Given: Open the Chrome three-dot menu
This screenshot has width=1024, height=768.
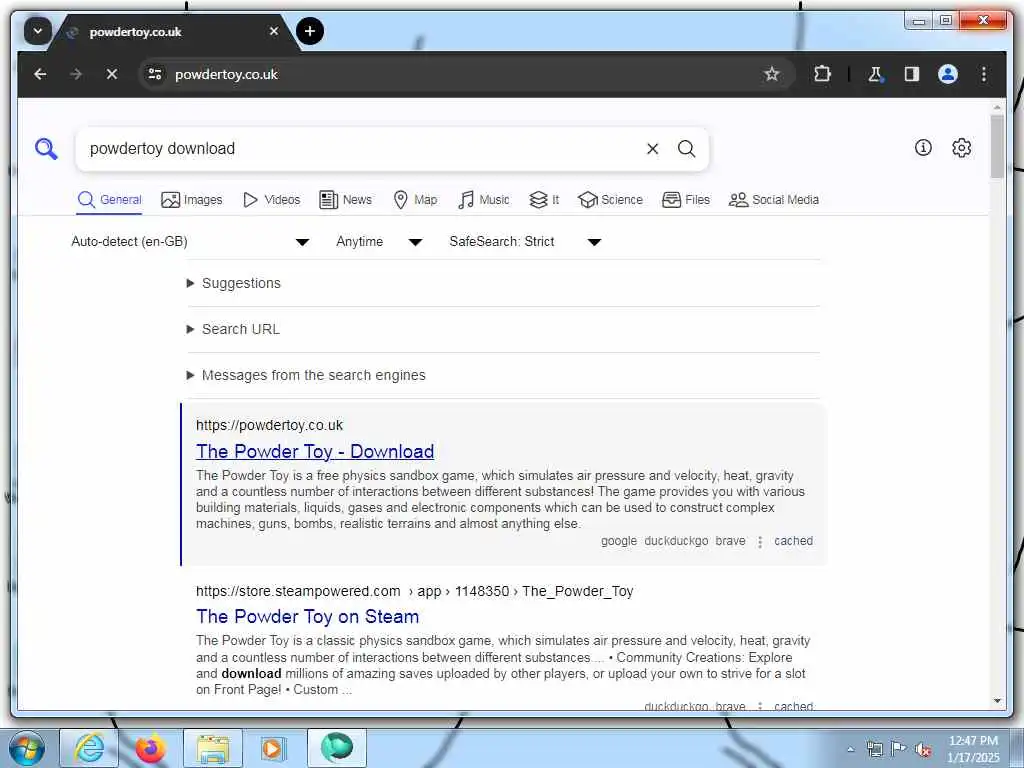Looking at the screenshot, I should (984, 74).
